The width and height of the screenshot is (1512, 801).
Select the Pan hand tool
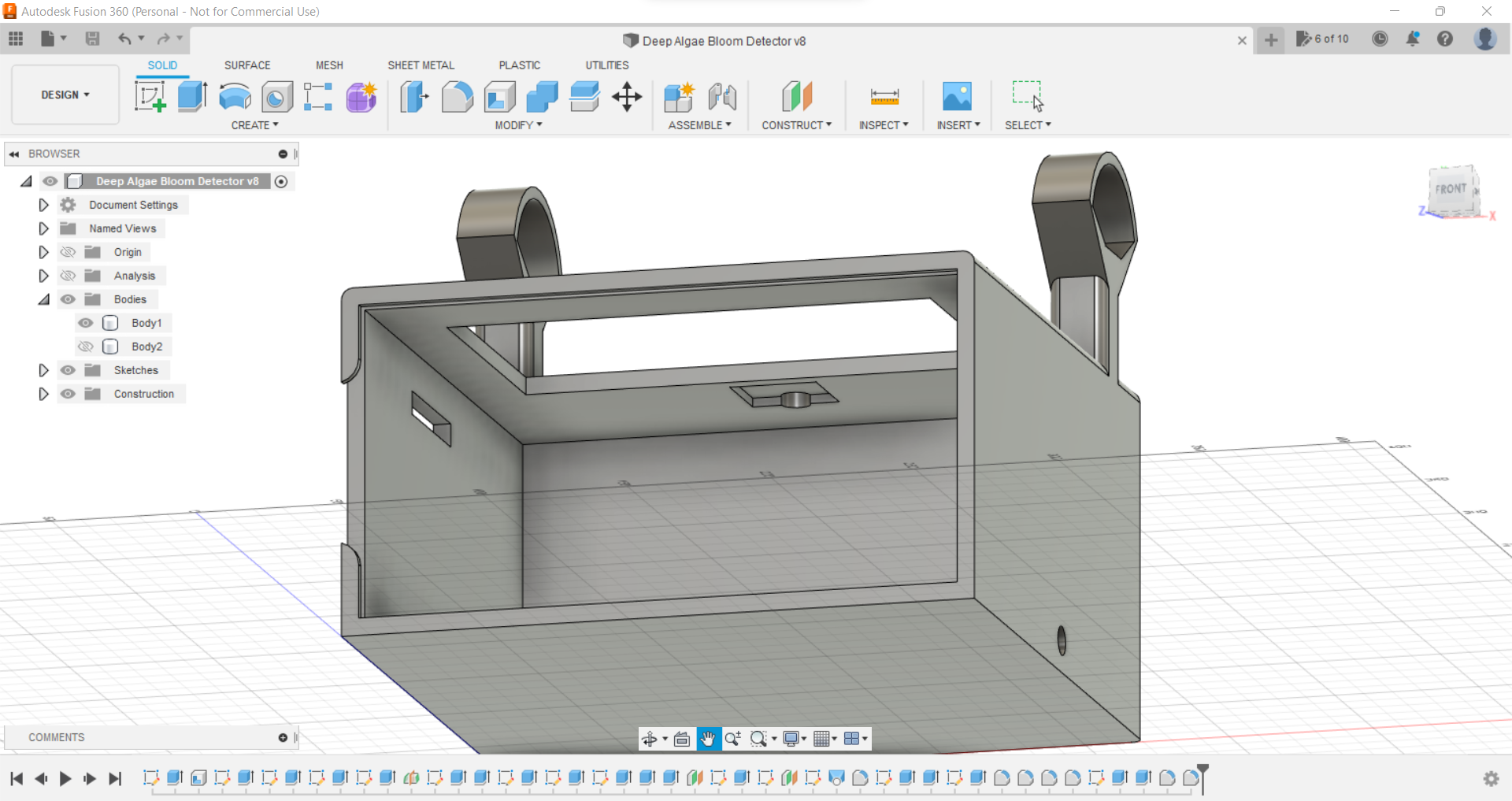(x=708, y=739)
